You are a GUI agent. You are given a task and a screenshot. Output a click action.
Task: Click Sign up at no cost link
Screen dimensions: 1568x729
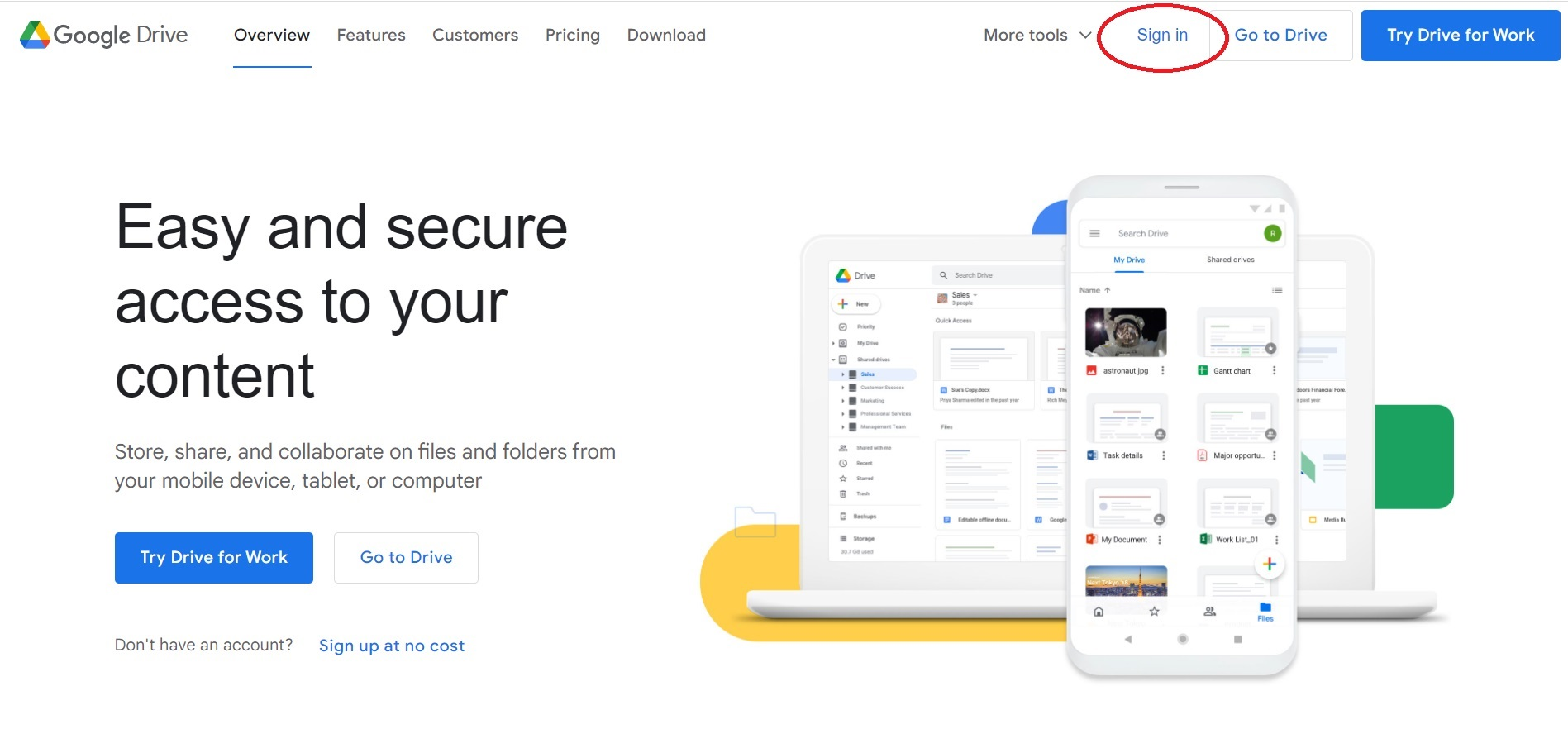pyautogui.click(x=392, y=646)
